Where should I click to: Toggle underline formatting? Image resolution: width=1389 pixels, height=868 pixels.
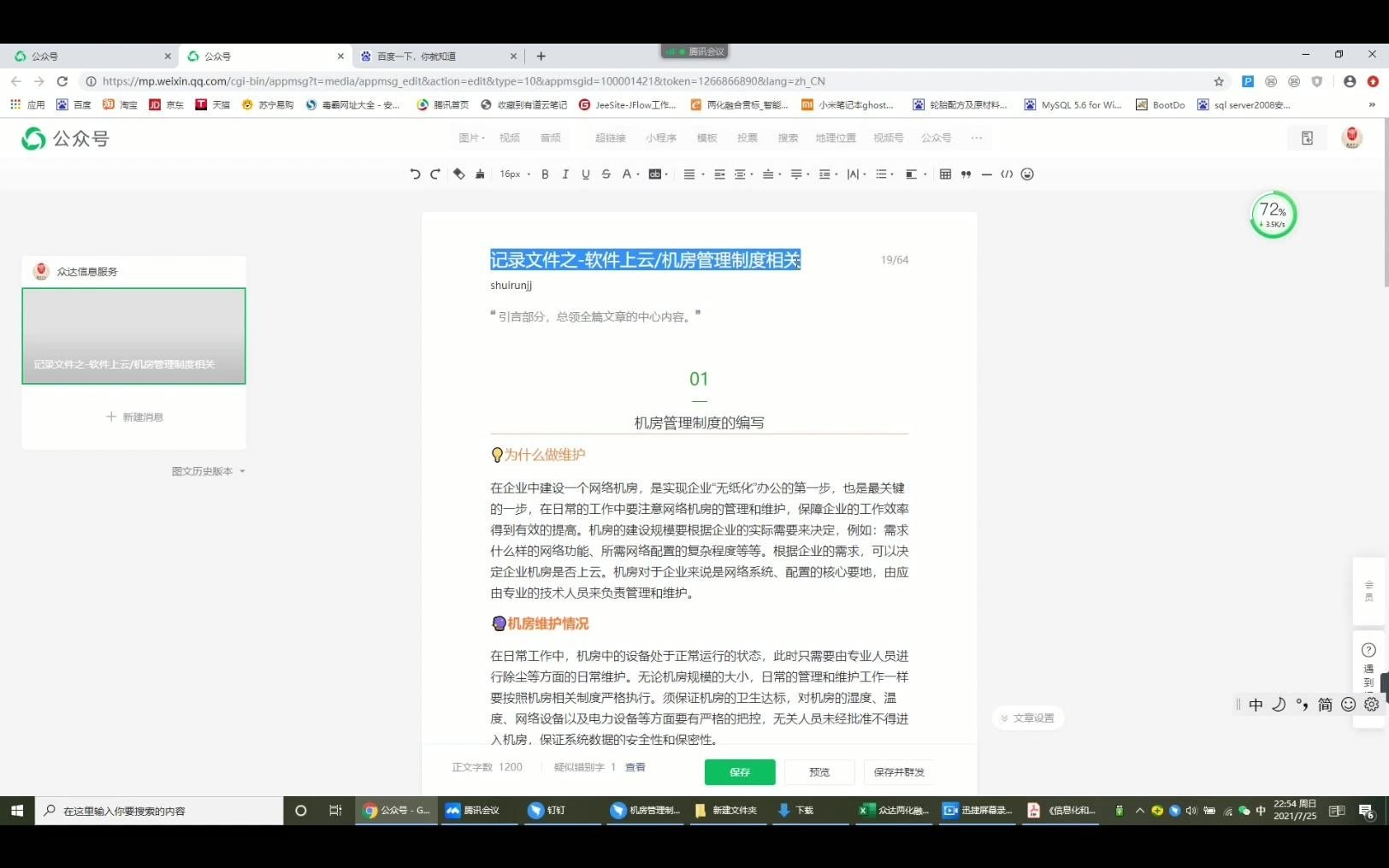586,174
